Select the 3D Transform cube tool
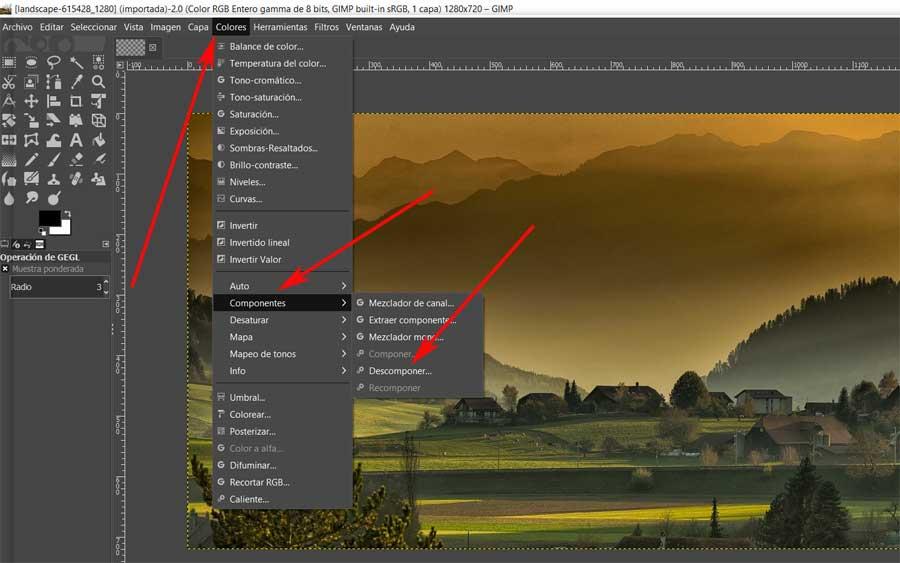This screenshot has width=900, height=563. coord(98,121)
